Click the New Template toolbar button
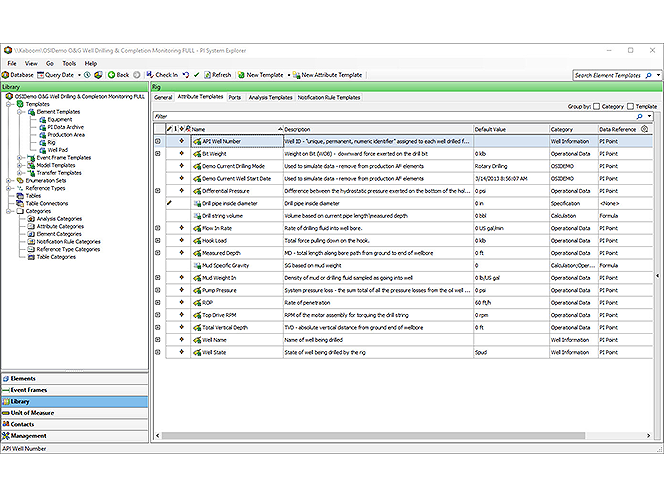664x498 pixels. pos(260,75)
